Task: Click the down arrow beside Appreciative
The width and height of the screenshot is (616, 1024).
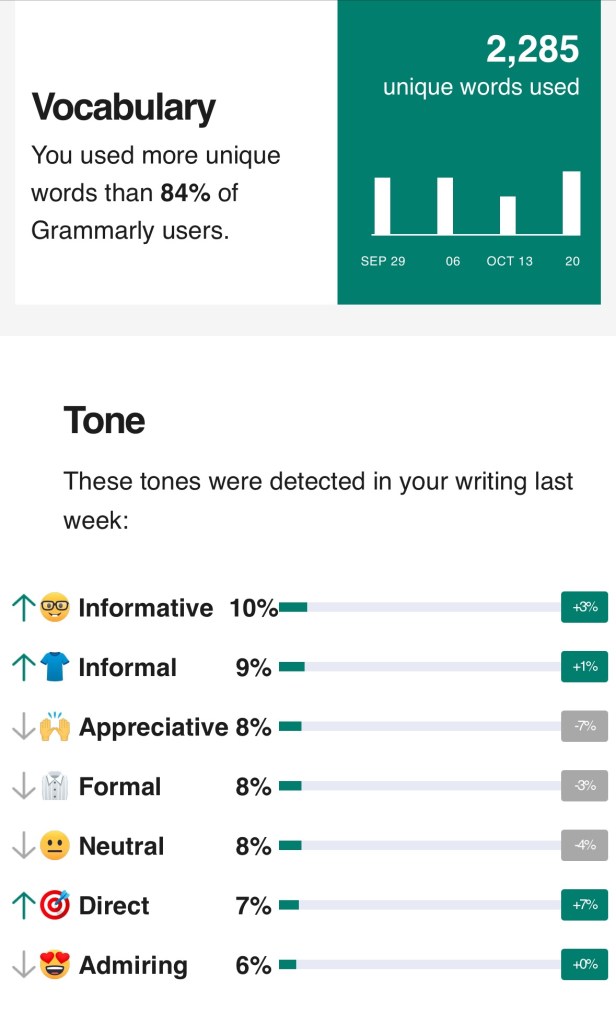Action: 22,727
